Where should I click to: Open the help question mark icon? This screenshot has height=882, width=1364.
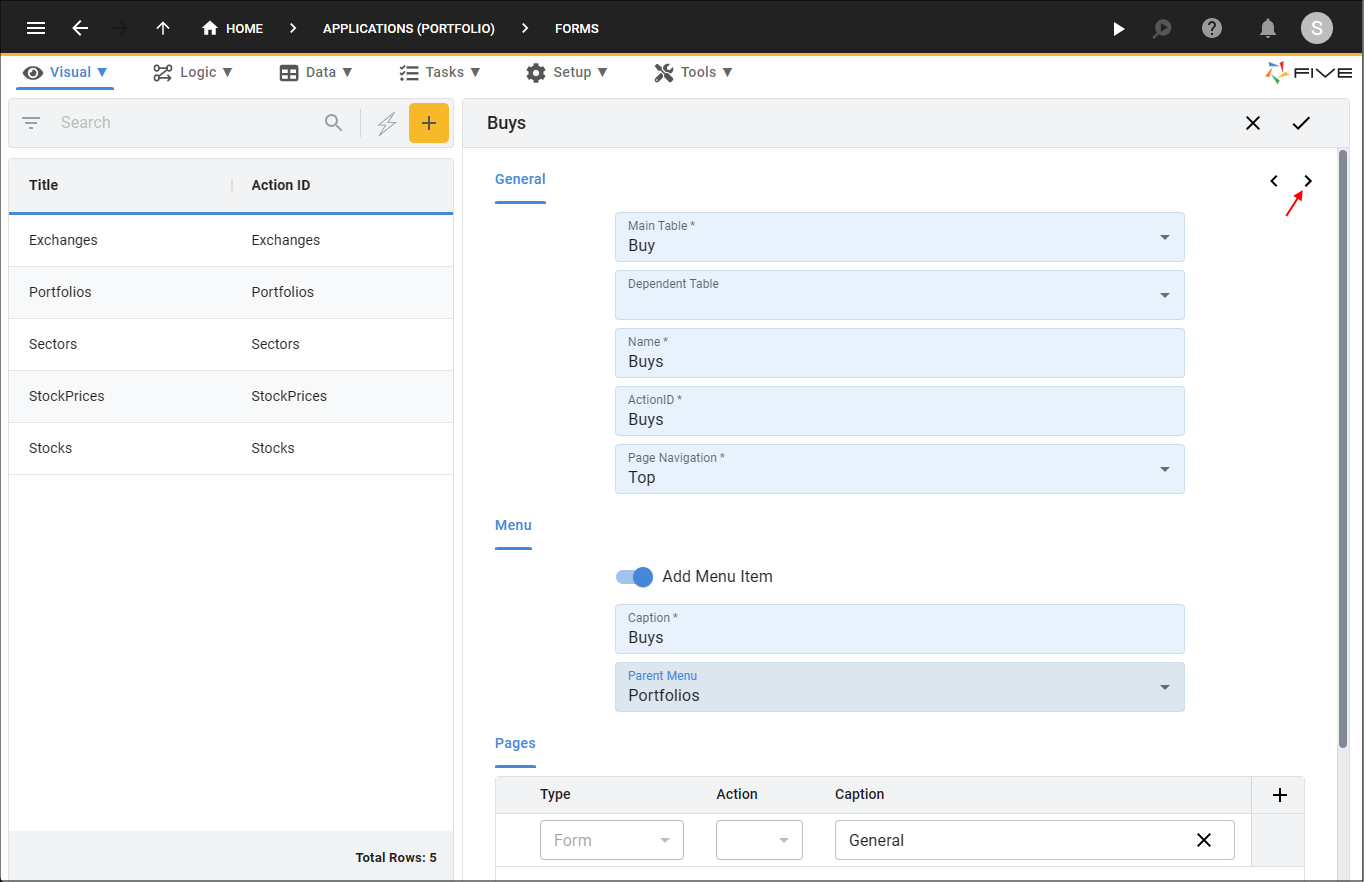point(1212,28)
